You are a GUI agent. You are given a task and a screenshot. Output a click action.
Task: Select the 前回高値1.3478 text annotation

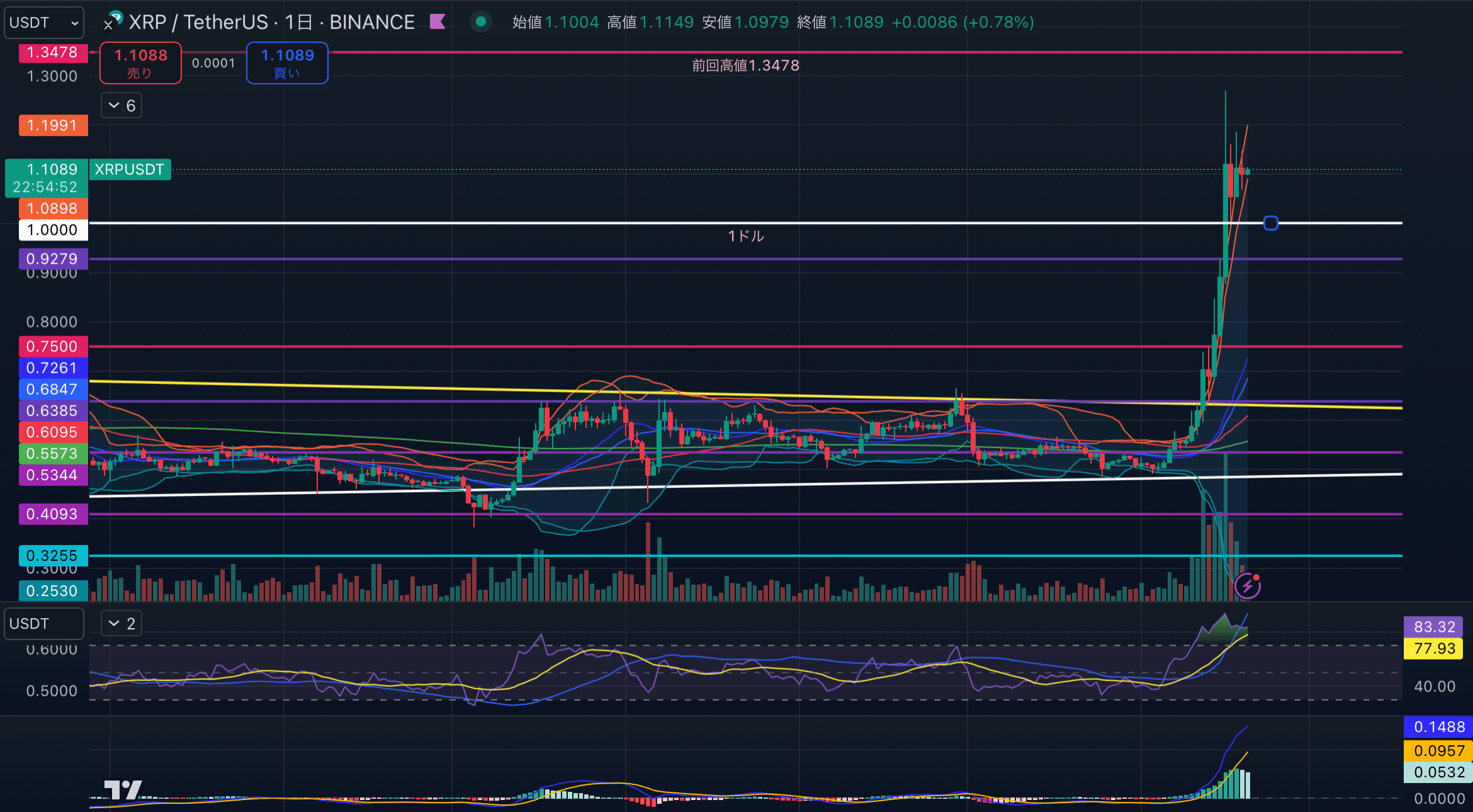coord(745,65)
